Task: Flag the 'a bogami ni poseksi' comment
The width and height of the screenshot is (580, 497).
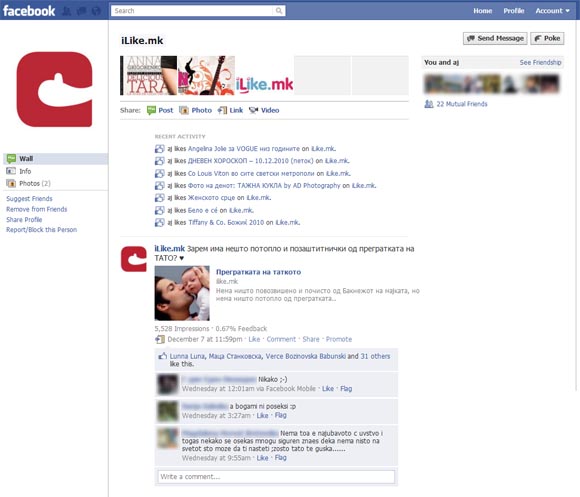Action: click(280, 415)
